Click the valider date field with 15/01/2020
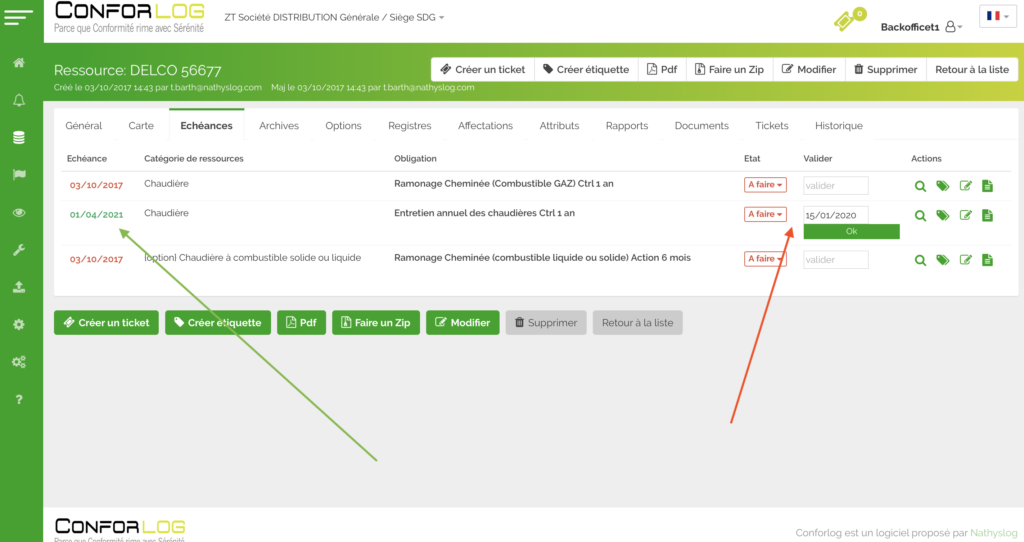Viewport: 1024px width, 542px height. click(836, 214)
